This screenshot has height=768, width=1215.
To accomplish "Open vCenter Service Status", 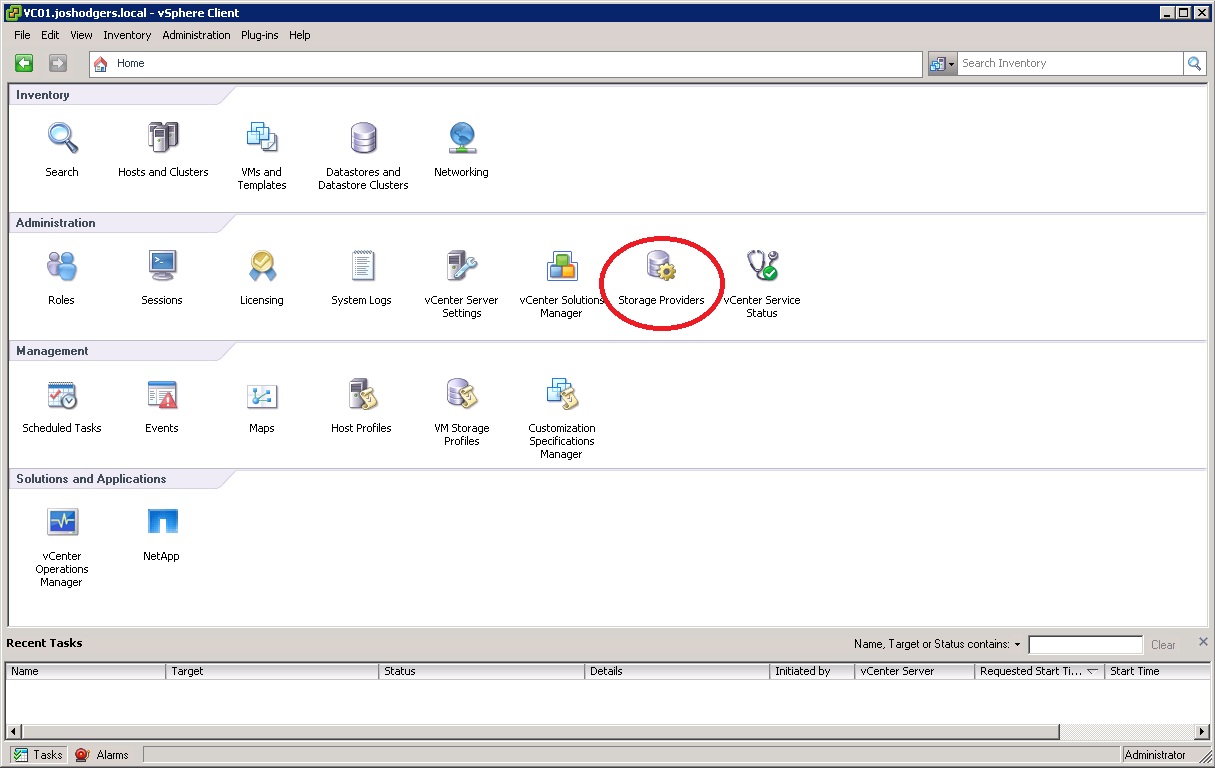I will tap(762, 267).
